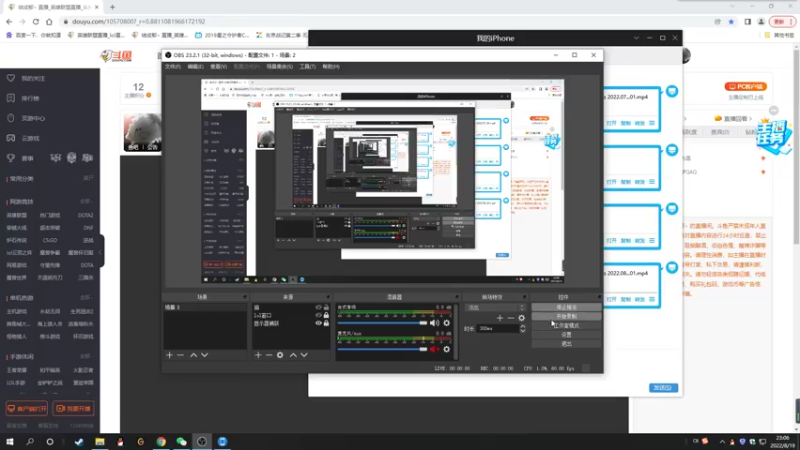The image size is (800, 450).
Task: Click the blue send button in iPhone window
Action: coord(663,388)
